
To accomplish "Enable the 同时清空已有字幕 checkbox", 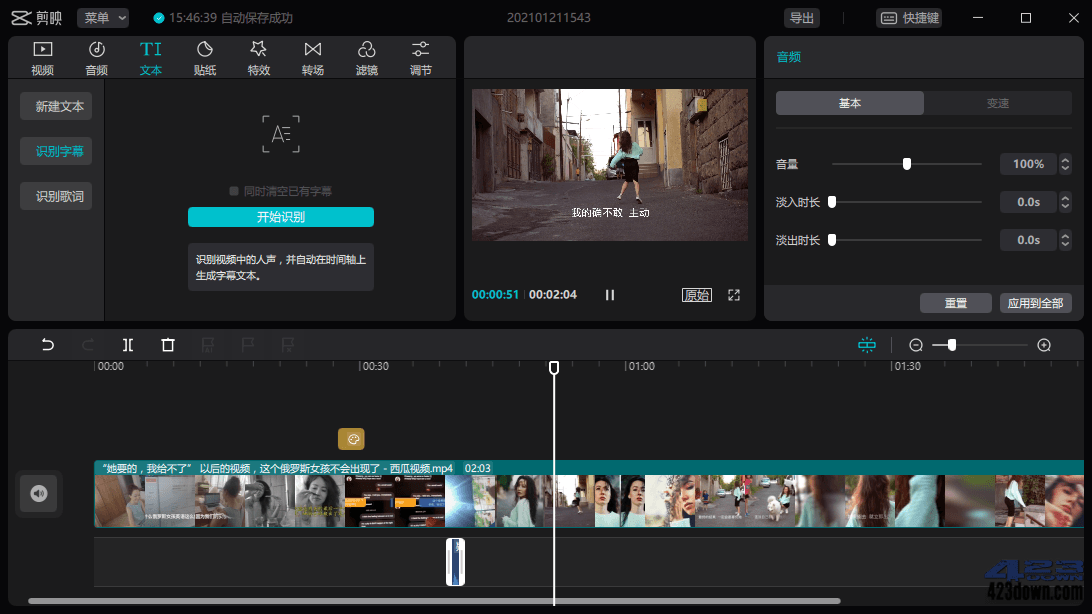I will [x=233, y=193].
